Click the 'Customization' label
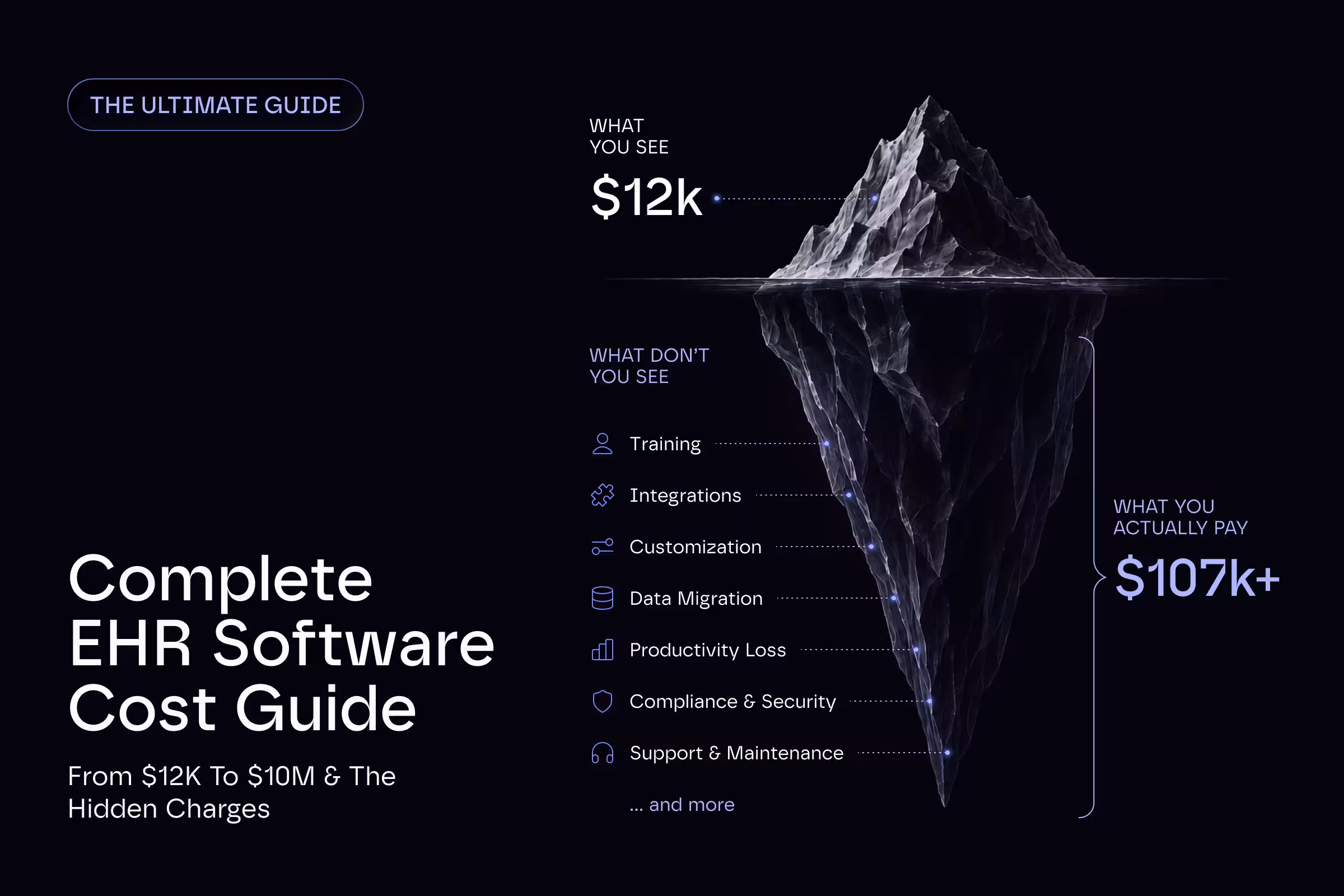This screenshot has height=896, width=1344. coord(696,547)
